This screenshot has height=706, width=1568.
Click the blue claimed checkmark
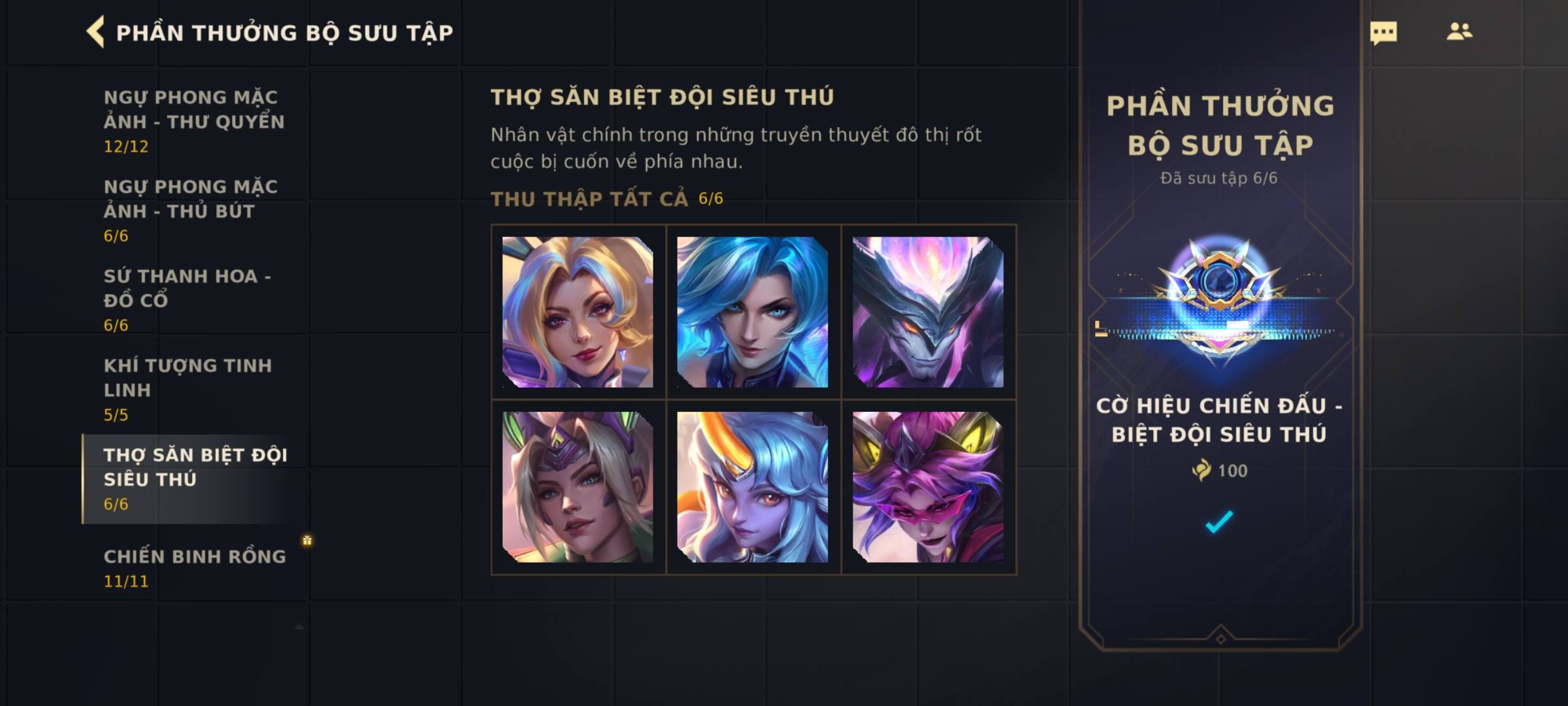tap(1219, 522)
